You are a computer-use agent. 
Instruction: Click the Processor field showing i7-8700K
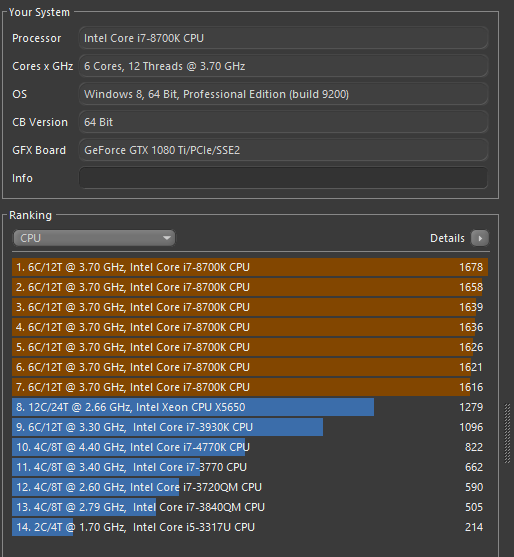point(283,38)
